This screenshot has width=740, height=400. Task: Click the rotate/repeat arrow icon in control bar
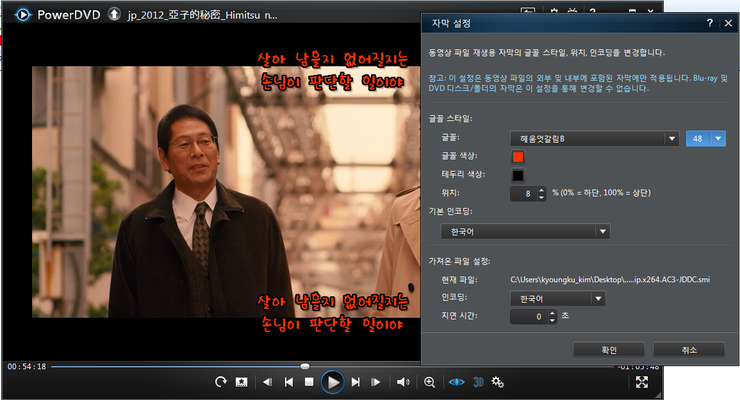click(x=220, y=382)
